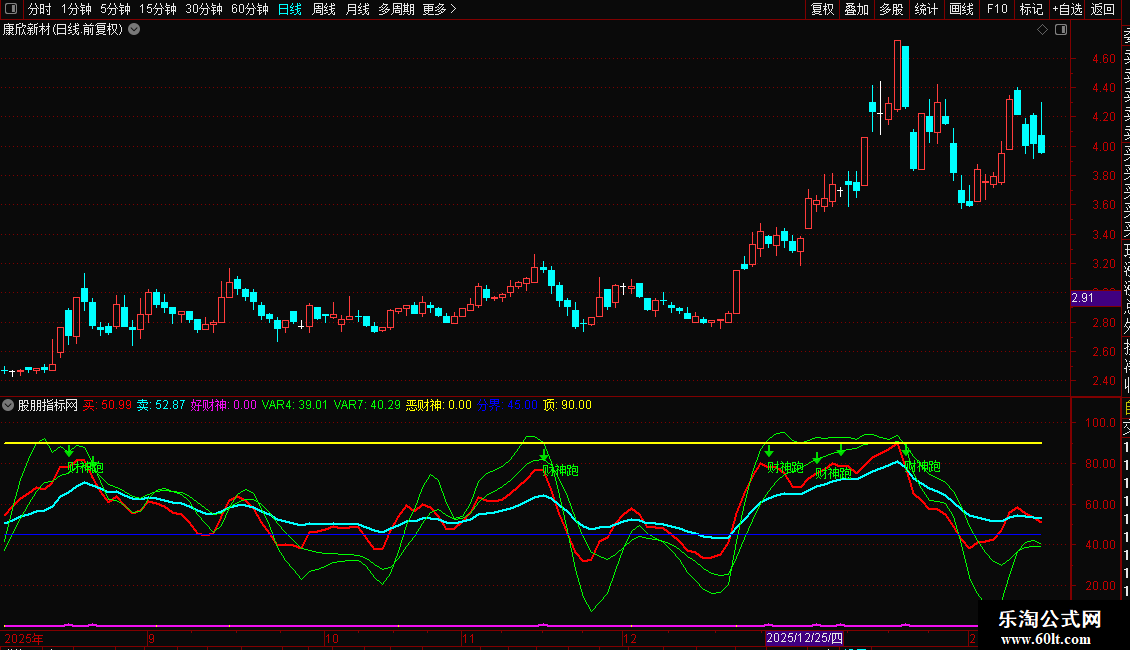The image size is (1130, 650).
Task: Expand the 更多 periods menu
Action: coord(439,9)
